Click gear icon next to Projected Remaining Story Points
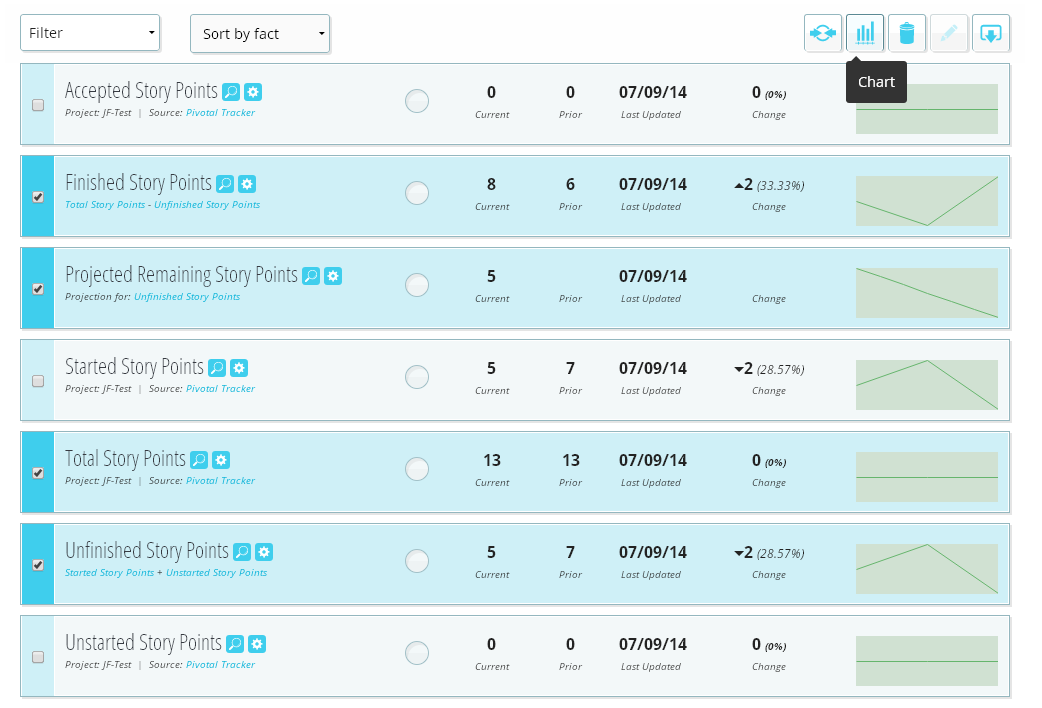1042x708 pixels. [x=333, y=276]
